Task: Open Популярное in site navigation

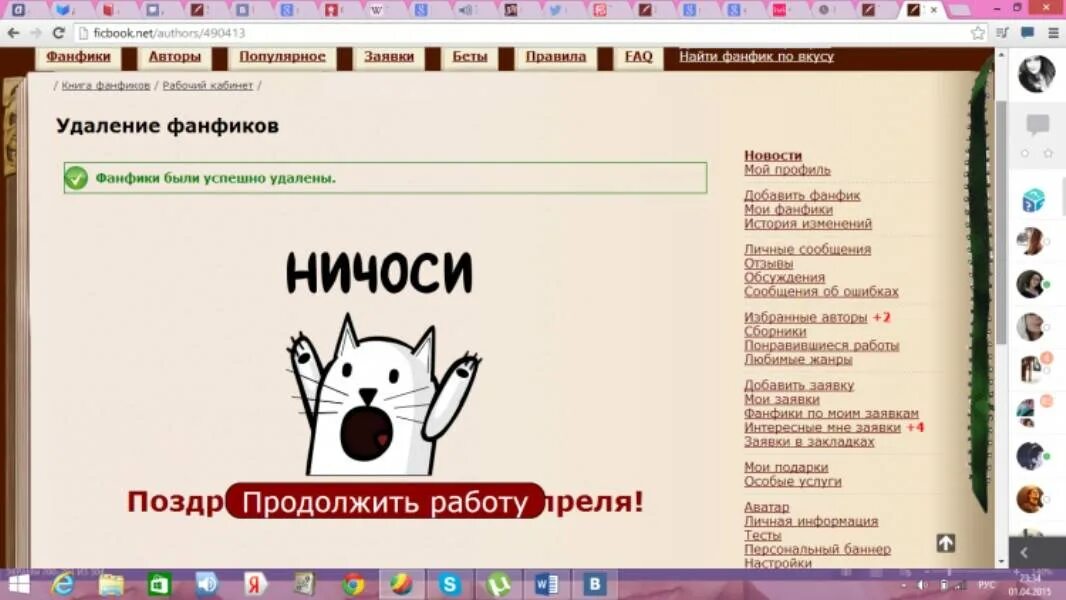Action: point(282,56)
